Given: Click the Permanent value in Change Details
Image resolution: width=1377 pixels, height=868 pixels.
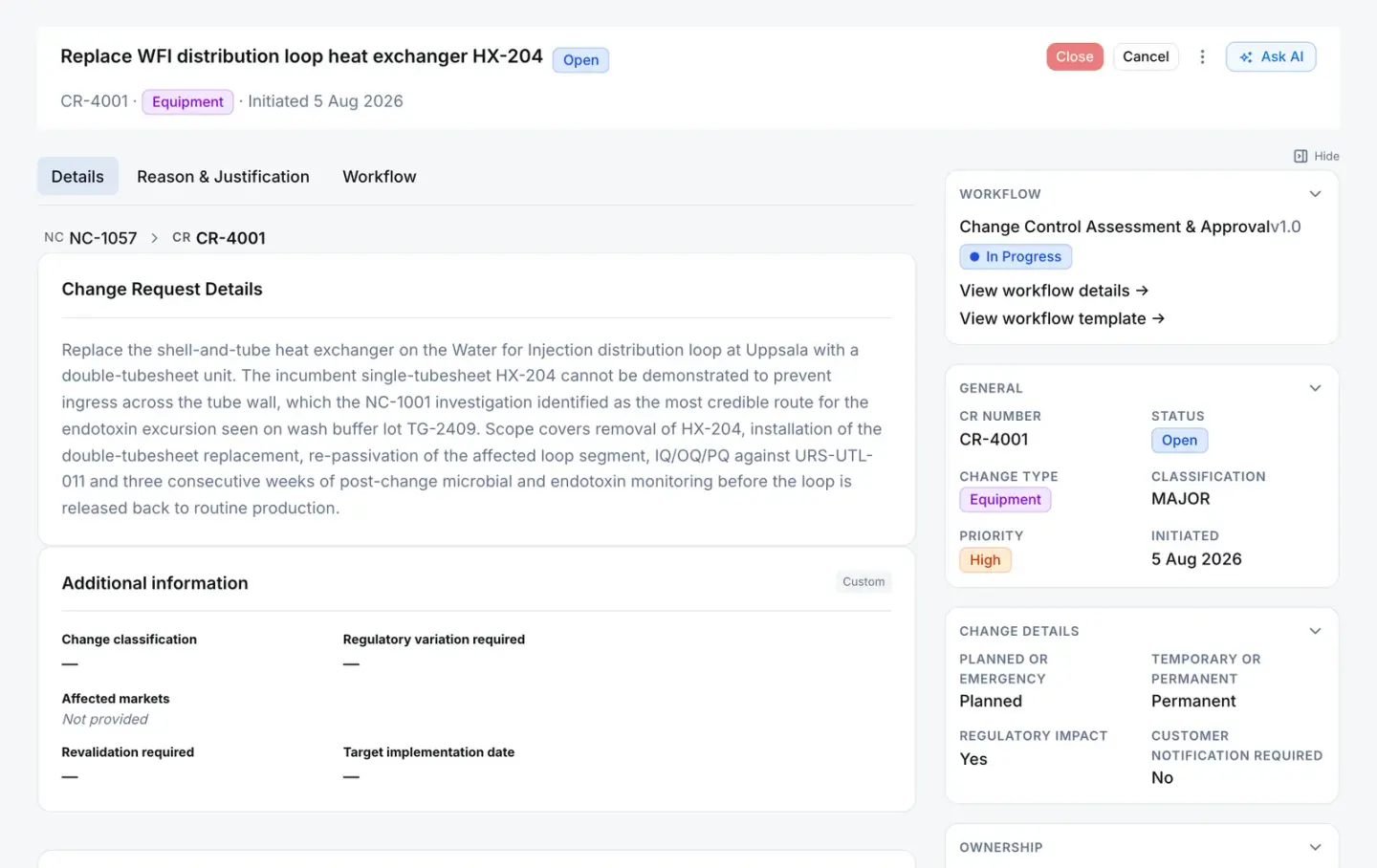Looking at the screenshot, I should point(1193,702).
